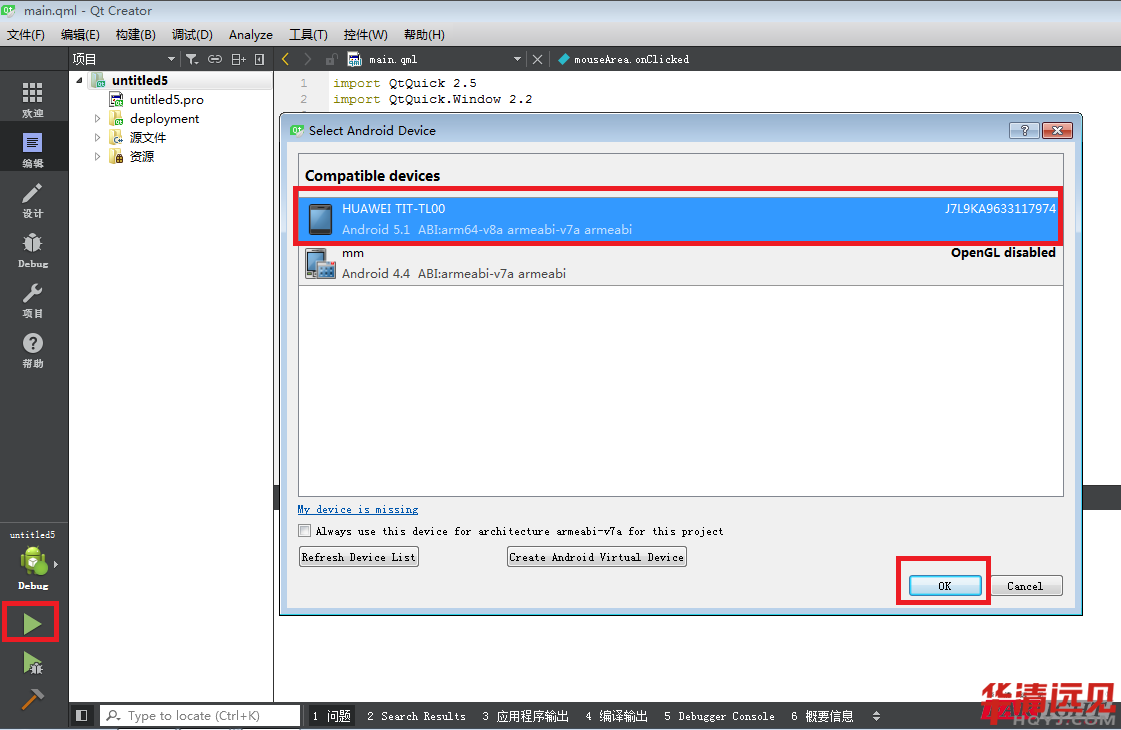The image size is (1121, 730).
Task: Open the Welcome mode in sidebar
Action: (33, 99)
